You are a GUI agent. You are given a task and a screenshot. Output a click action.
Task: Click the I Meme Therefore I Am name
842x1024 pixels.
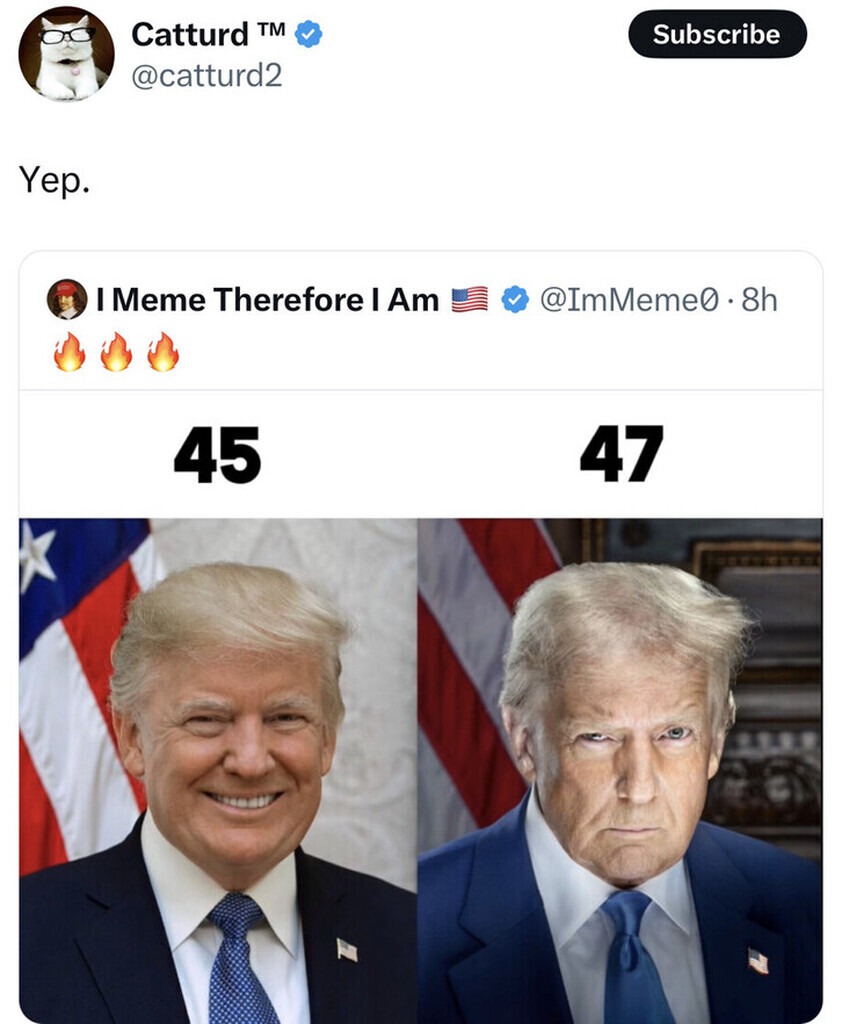(x=268, y=300)
